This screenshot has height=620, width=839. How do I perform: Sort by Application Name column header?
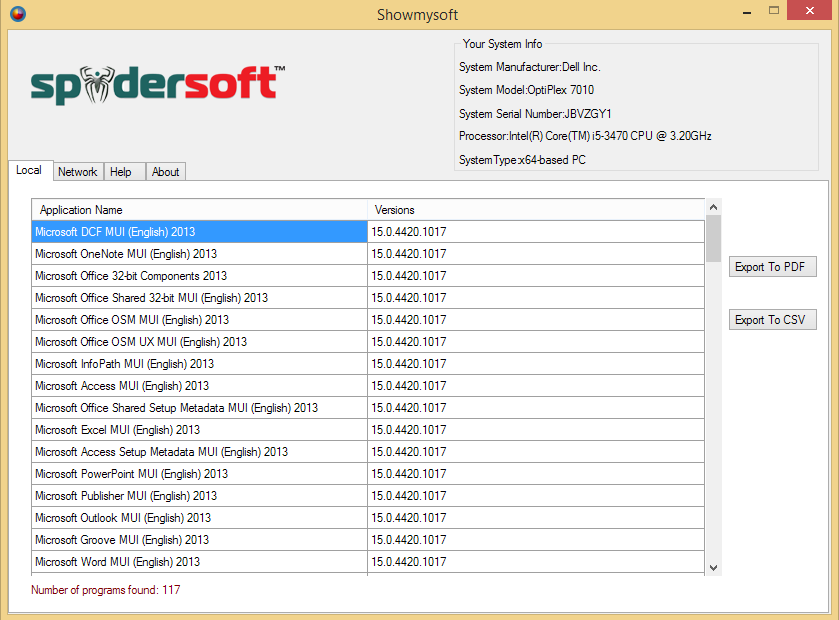pyautogui.click(x=200, y=210)
